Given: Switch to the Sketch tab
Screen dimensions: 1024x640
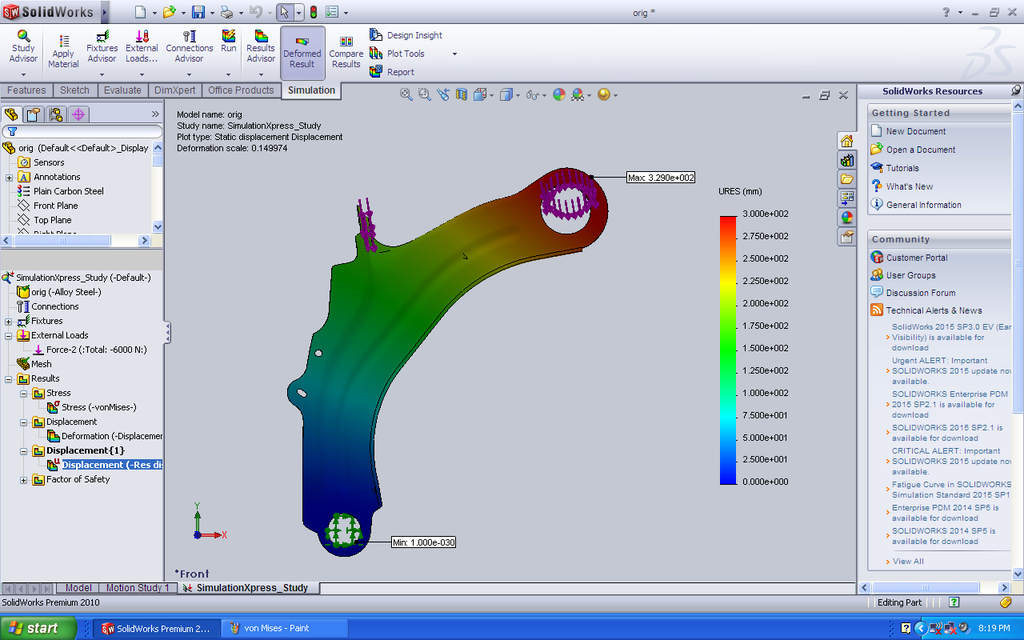Looking at the screenshot, I should [74, 90].
